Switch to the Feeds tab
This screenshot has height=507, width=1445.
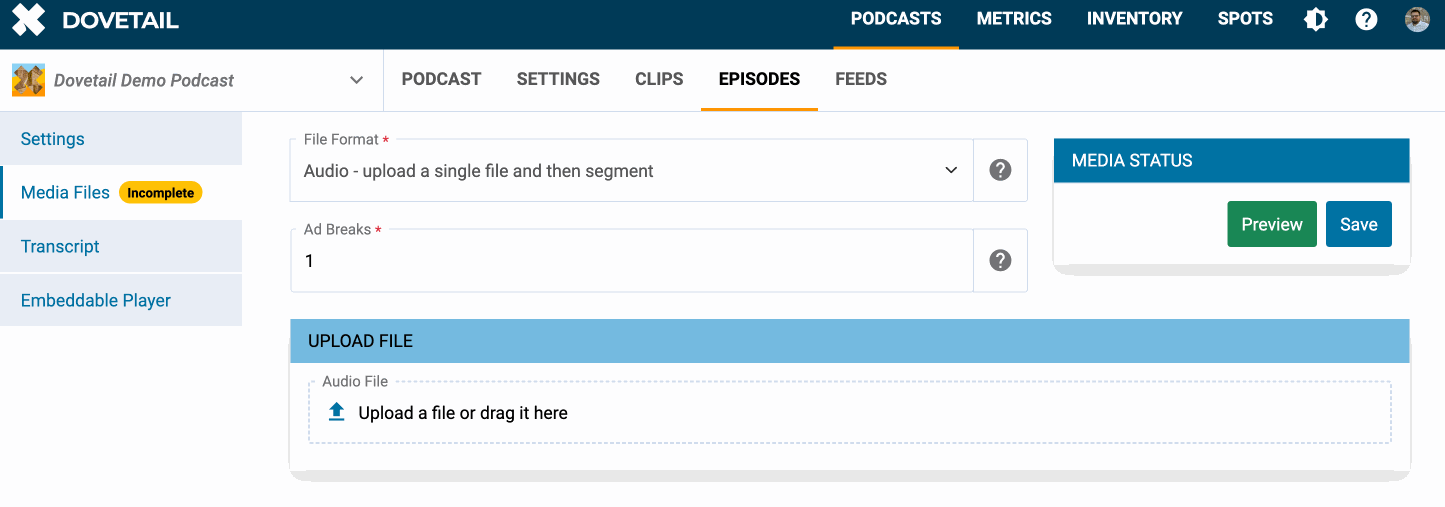click(861, 79)
